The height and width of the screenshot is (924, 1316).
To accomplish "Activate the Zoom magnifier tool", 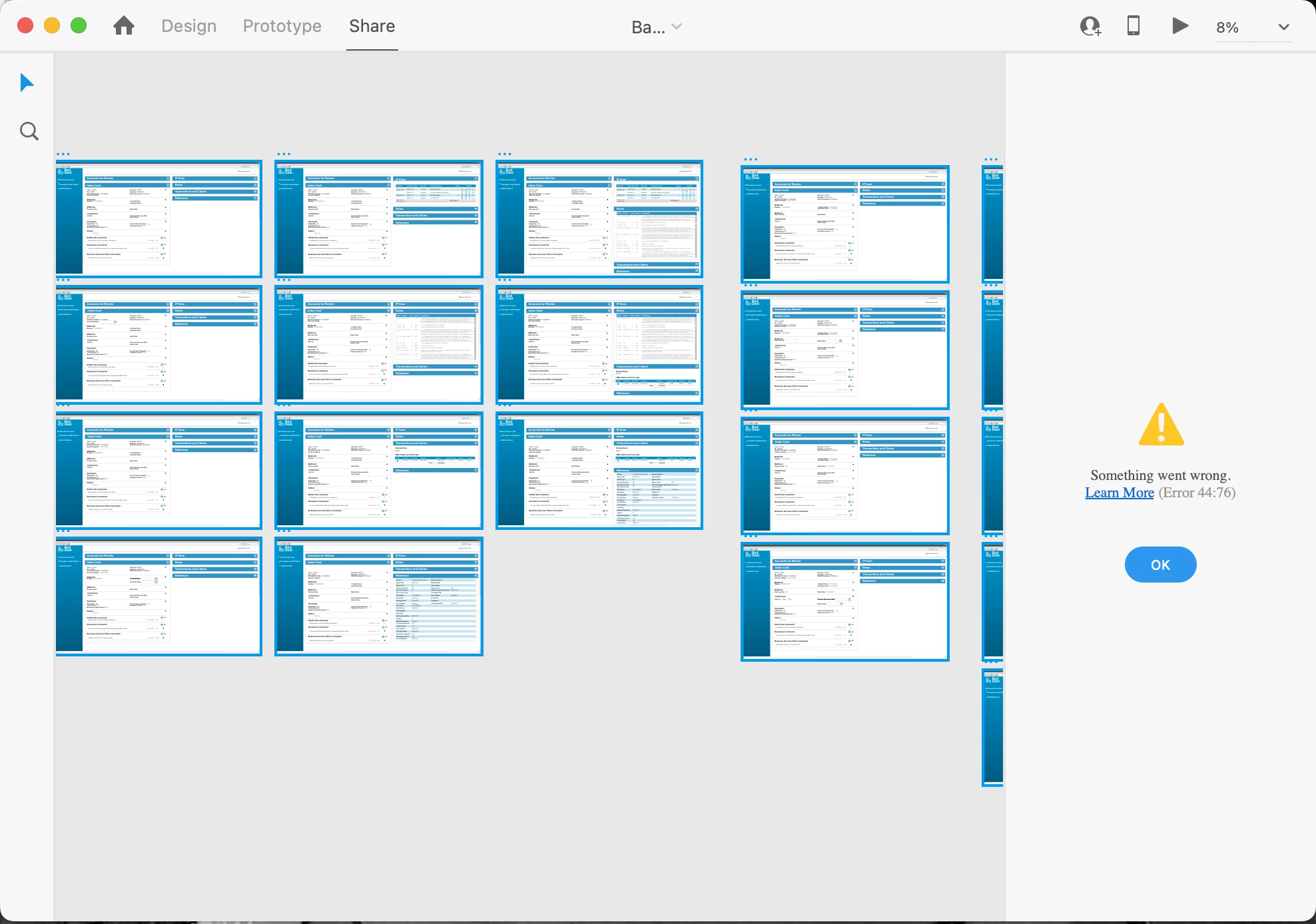I will tap(29, 131).
